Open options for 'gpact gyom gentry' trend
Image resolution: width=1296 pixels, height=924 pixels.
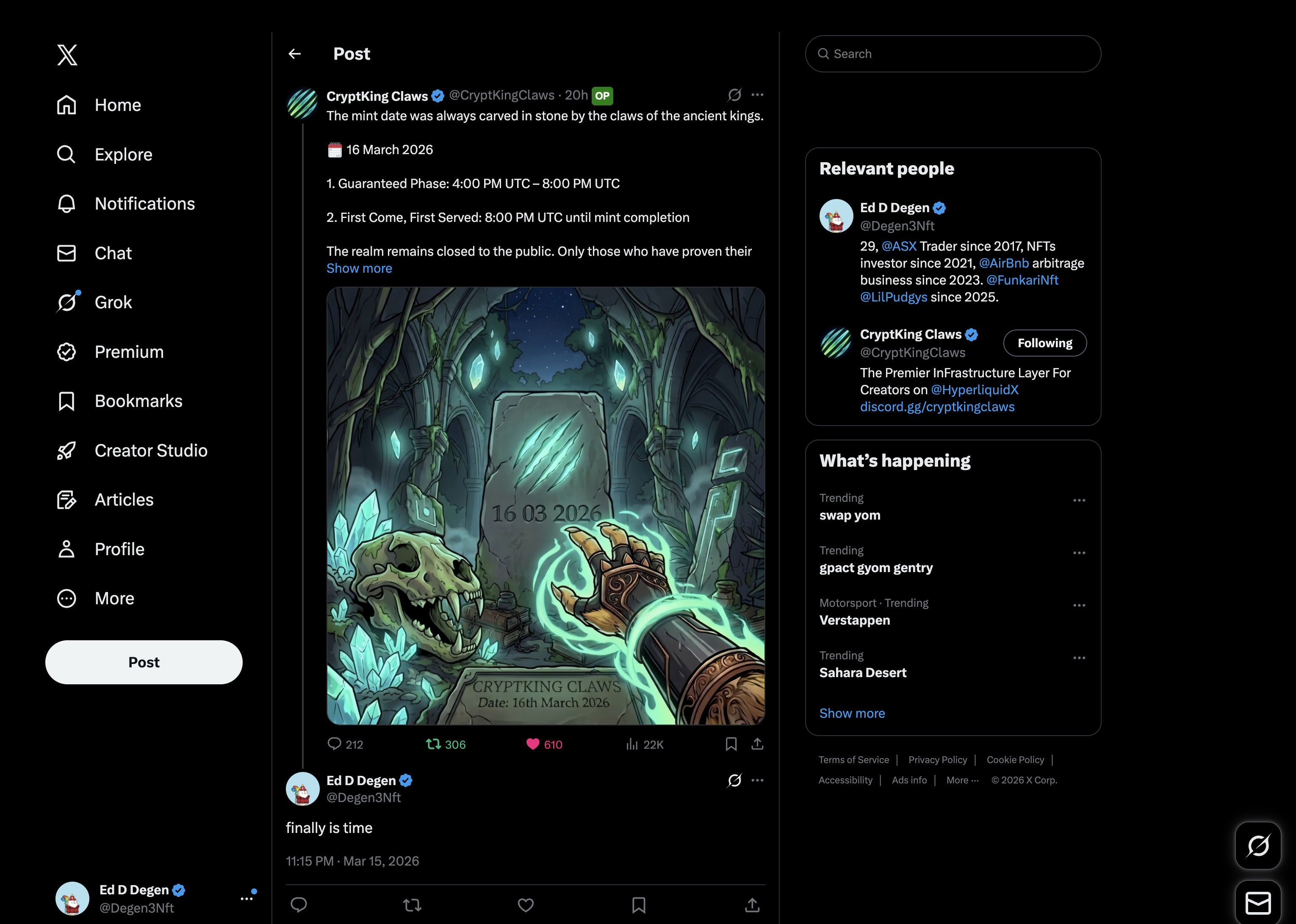tap(1079, 553)
